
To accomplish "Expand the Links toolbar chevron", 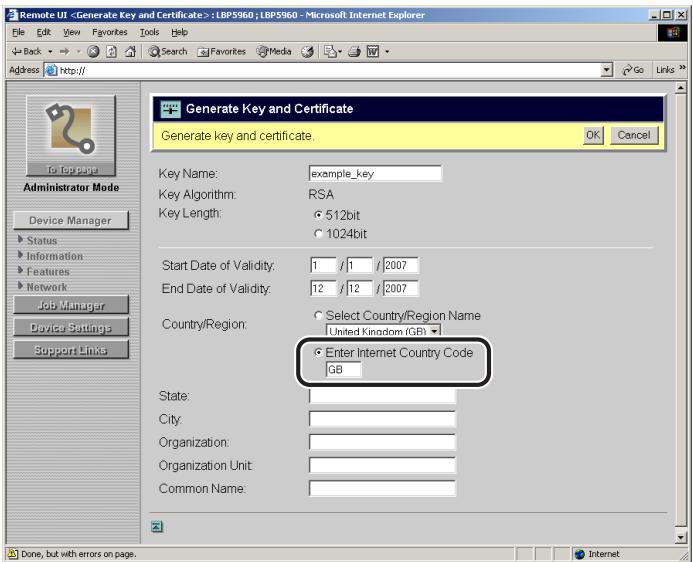I will pyautogui.click(x=682, y=68).
